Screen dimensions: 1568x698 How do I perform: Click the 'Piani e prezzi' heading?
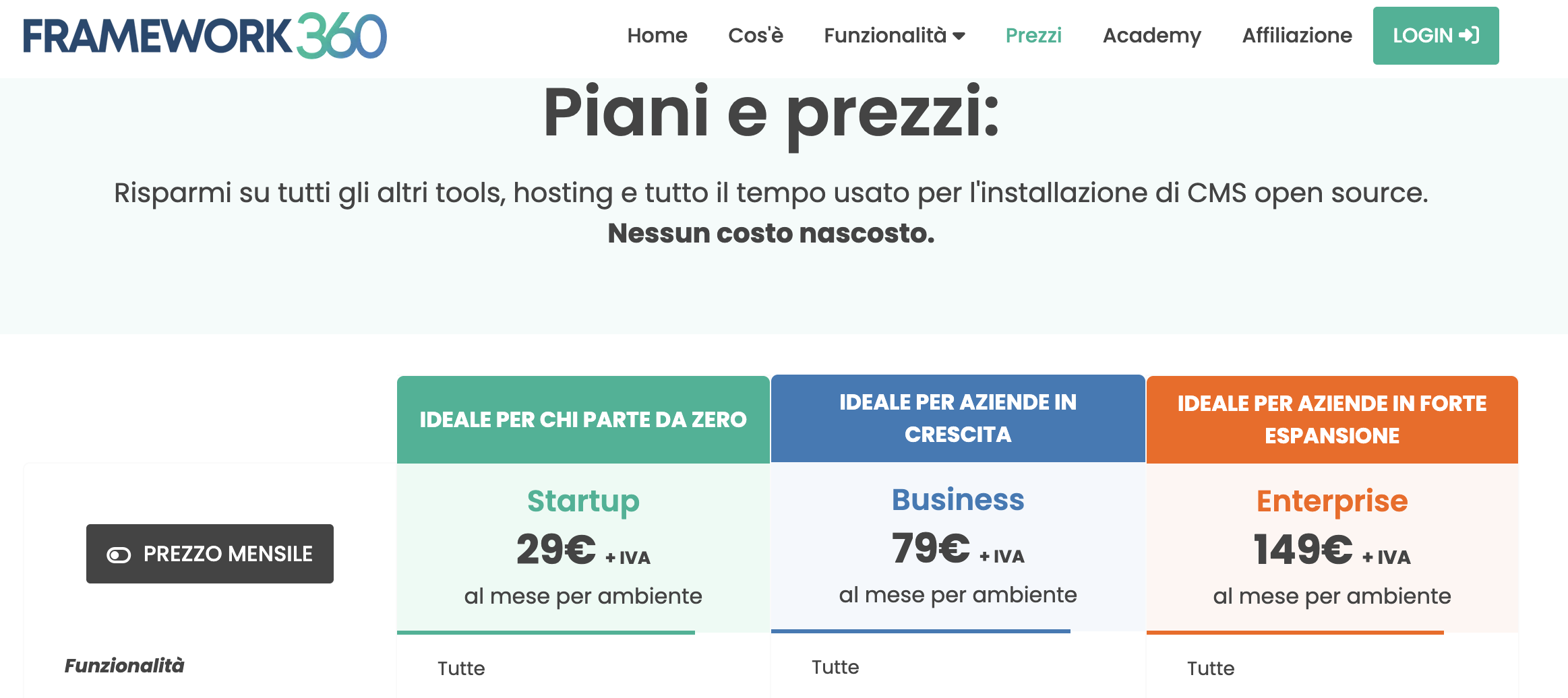tap(771, 113)
